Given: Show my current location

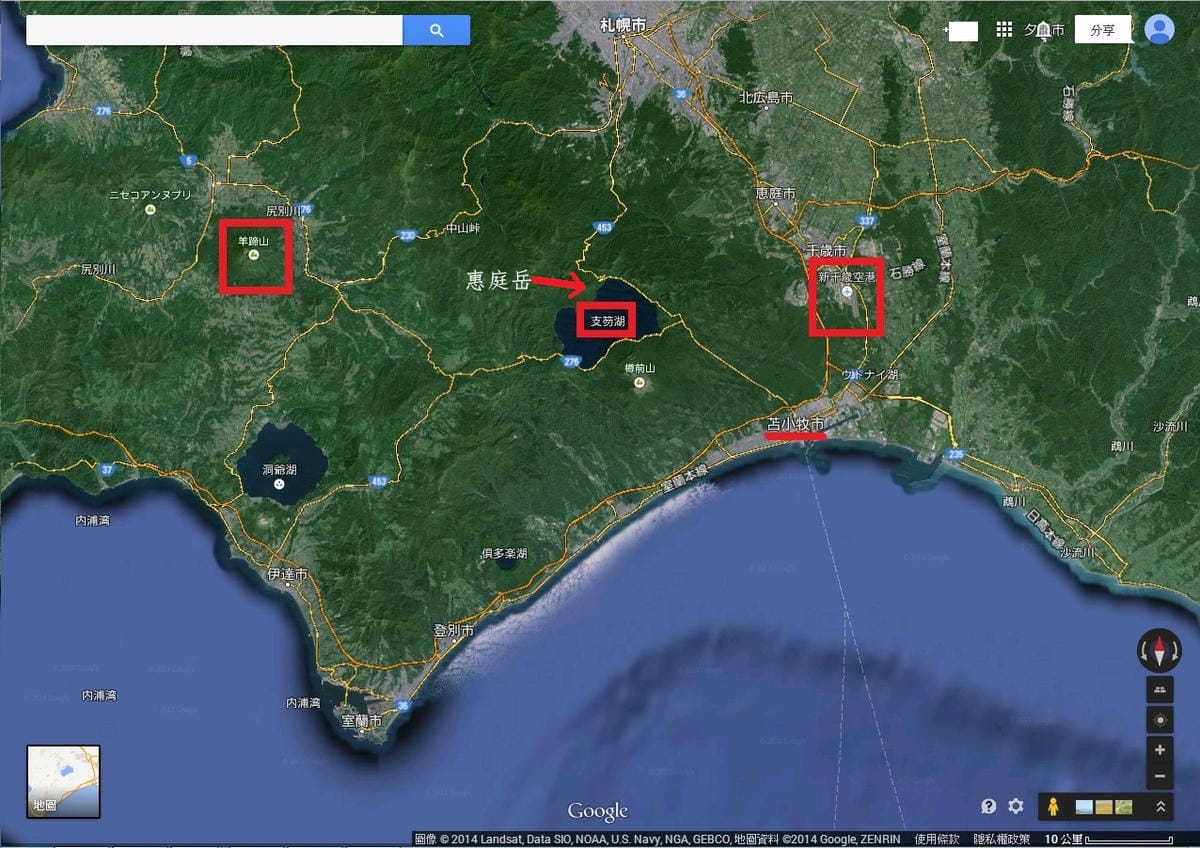Looking at the screenshot, I should 1159,720.
